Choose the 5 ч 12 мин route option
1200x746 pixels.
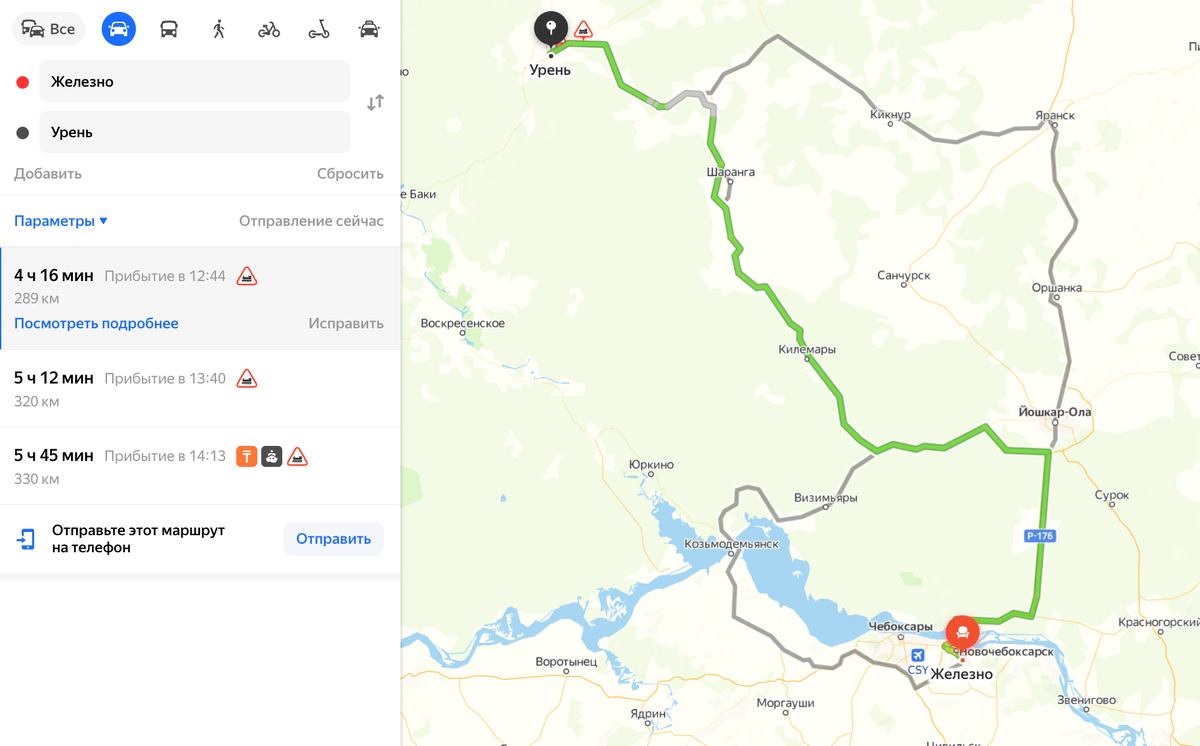pyautogui.click(x=200, y=389)
